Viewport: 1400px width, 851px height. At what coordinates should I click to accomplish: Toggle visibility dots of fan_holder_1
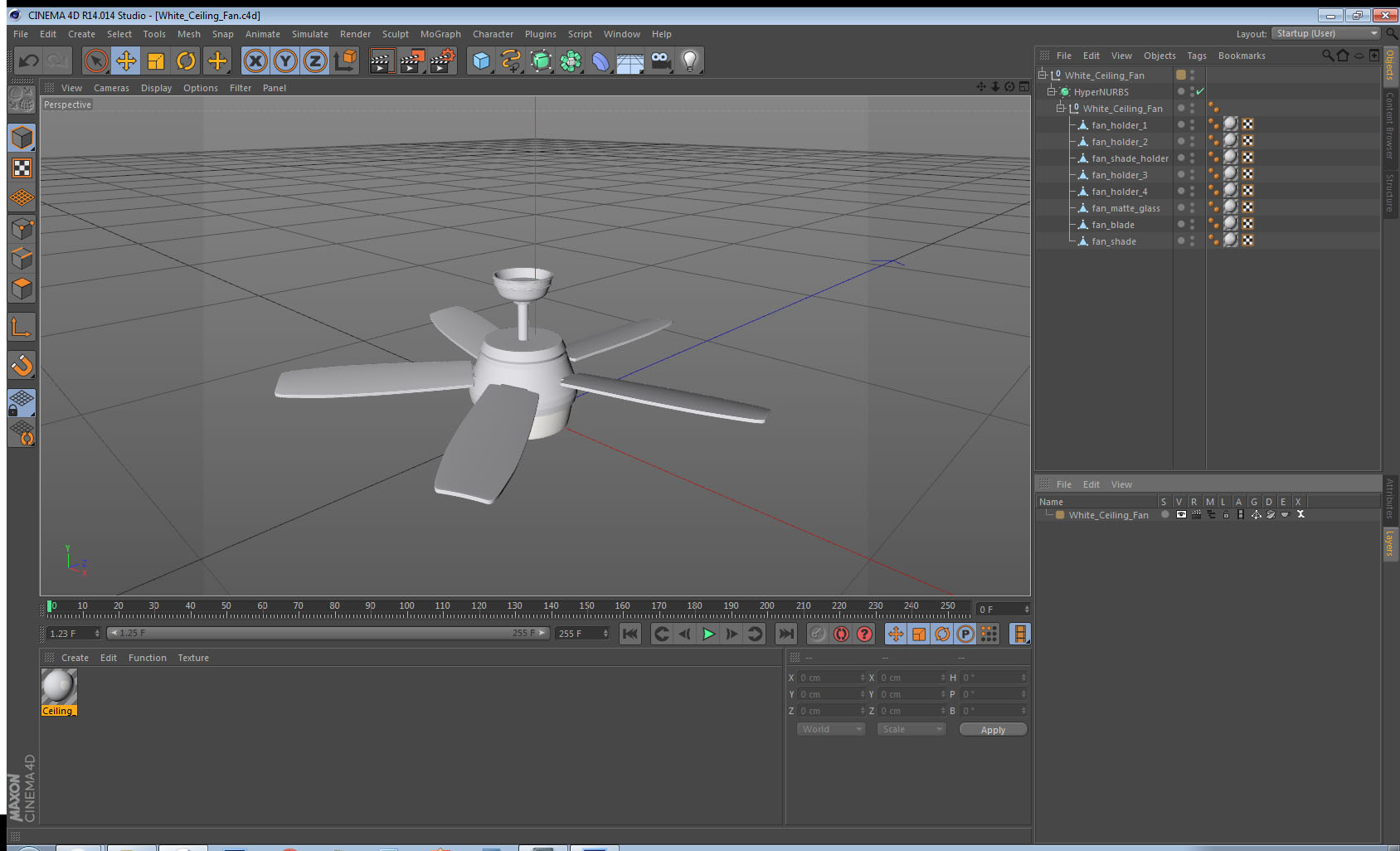point(1192,124)
